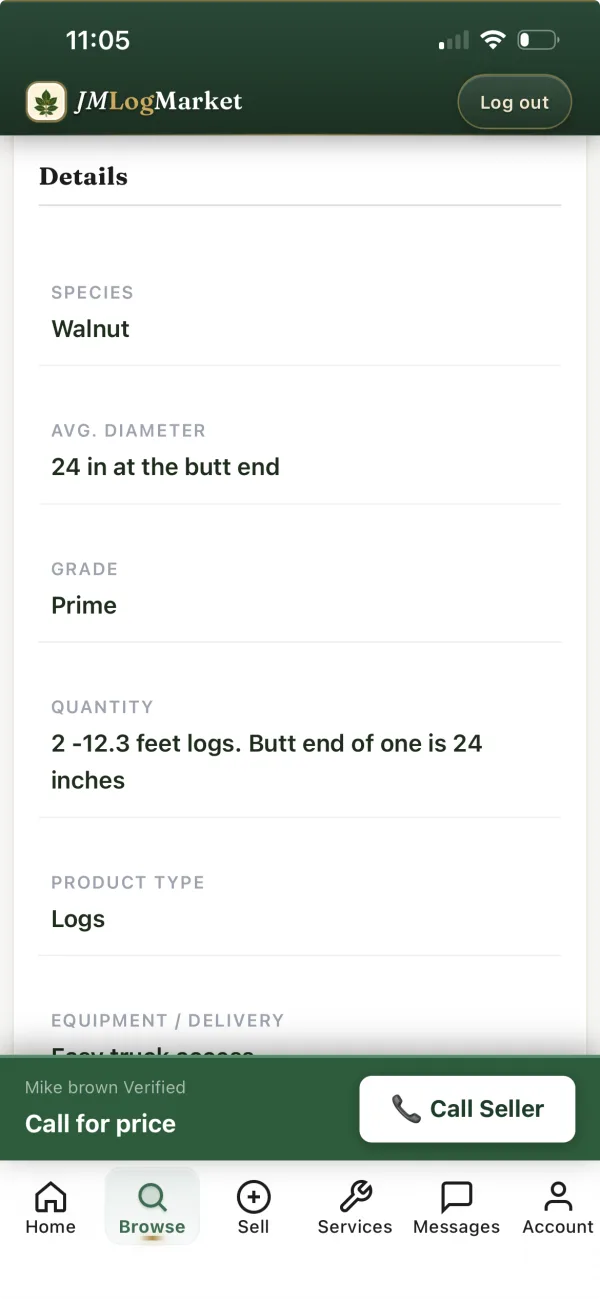Tap the battery indicator in status bar
This screenshot has width=600, height=1299.
pos(538,40)
